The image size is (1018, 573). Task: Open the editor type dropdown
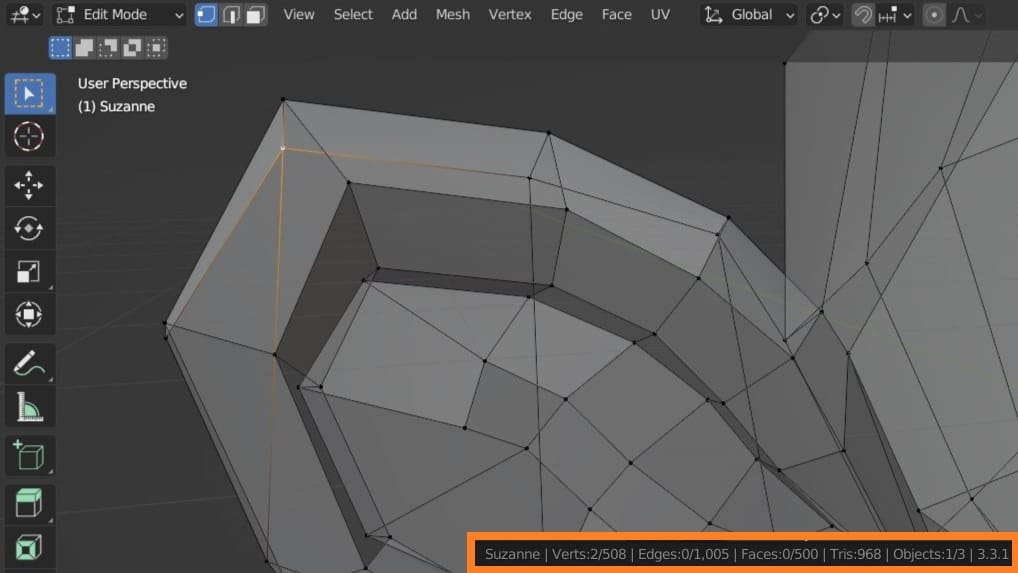(x=25, y=14)
